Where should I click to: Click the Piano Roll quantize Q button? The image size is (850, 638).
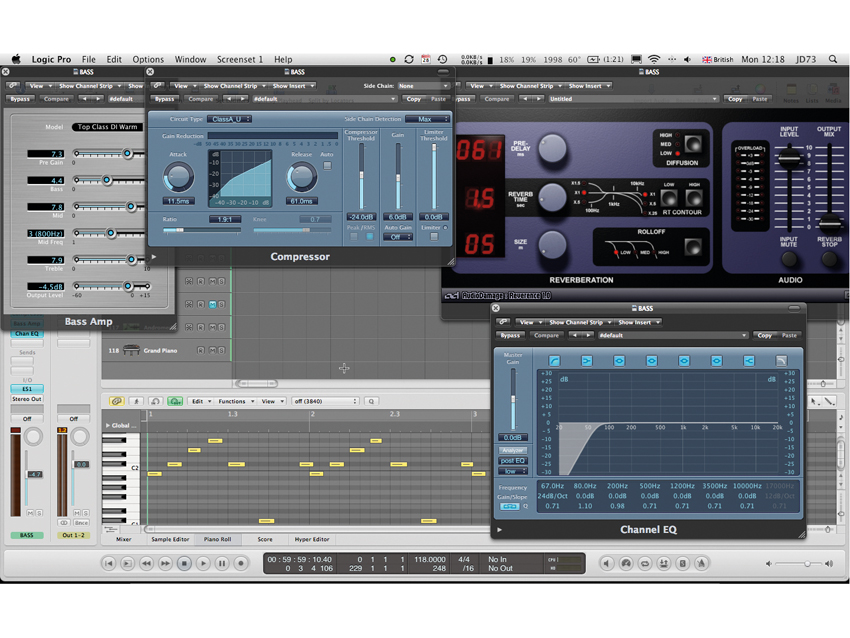click(x=371, y=401)
